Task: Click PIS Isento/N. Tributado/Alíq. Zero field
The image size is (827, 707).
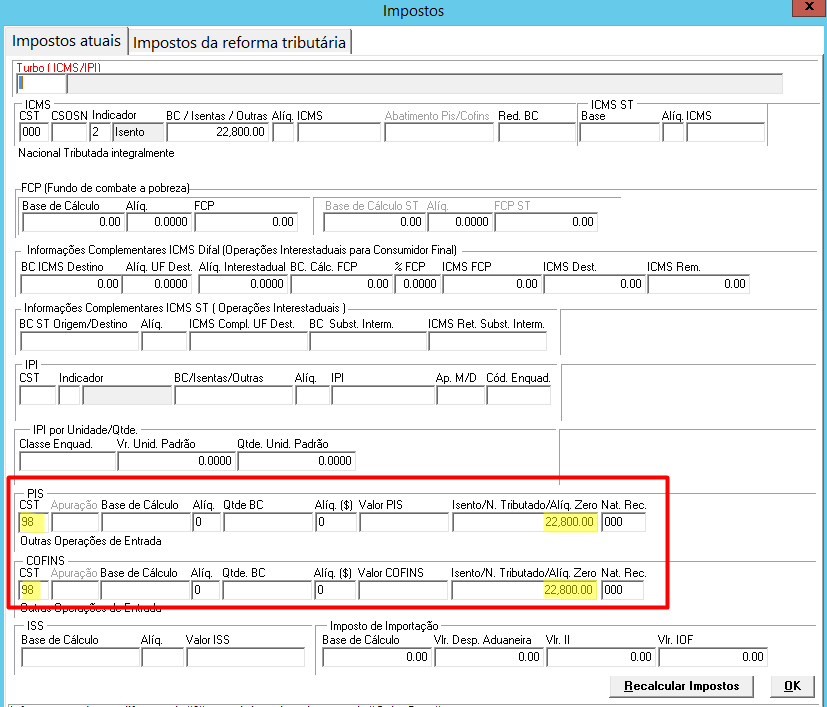Action: click(525, 522)
